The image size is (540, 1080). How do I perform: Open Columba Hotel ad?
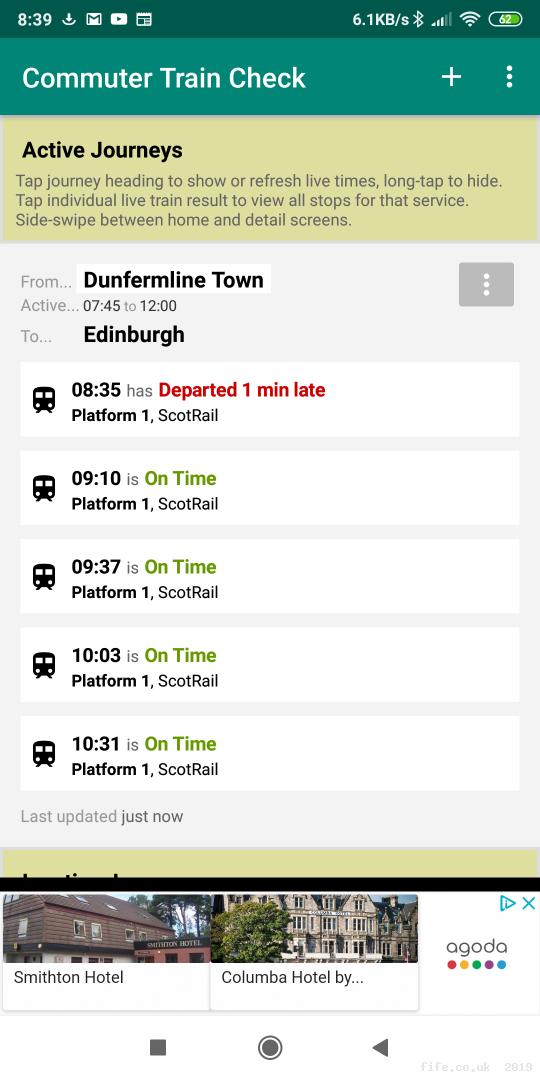point(314,952)
